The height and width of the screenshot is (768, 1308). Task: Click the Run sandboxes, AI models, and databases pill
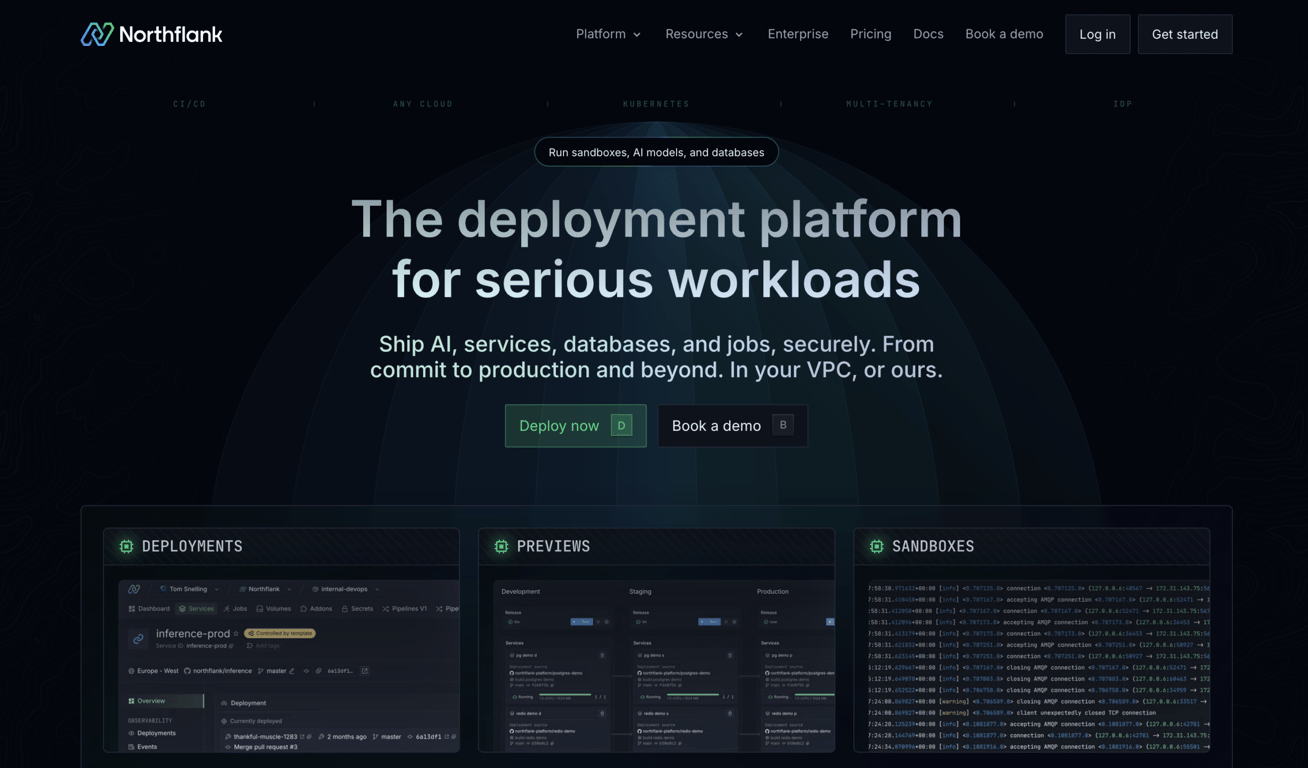656,152
